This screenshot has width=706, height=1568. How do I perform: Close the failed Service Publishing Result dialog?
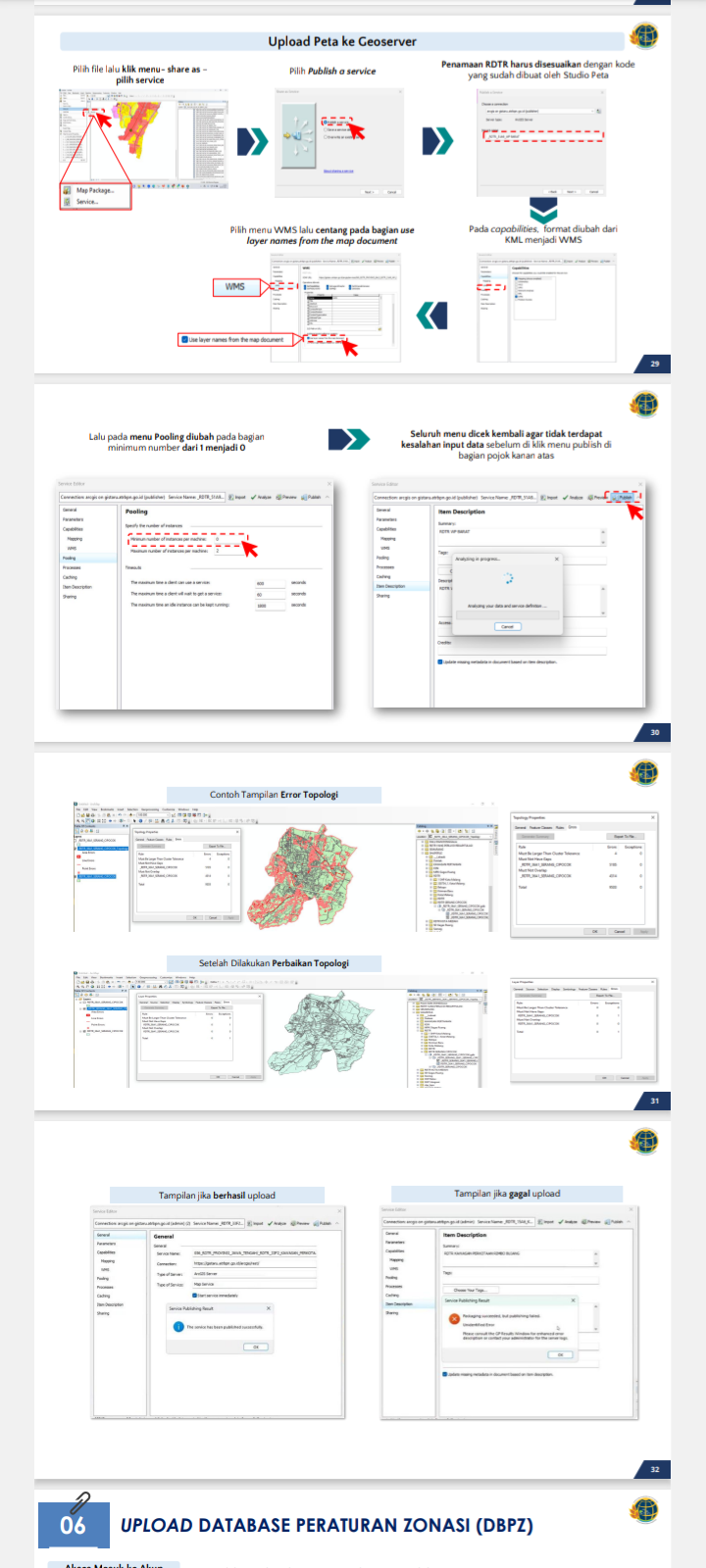click(x=574, y=1300)
